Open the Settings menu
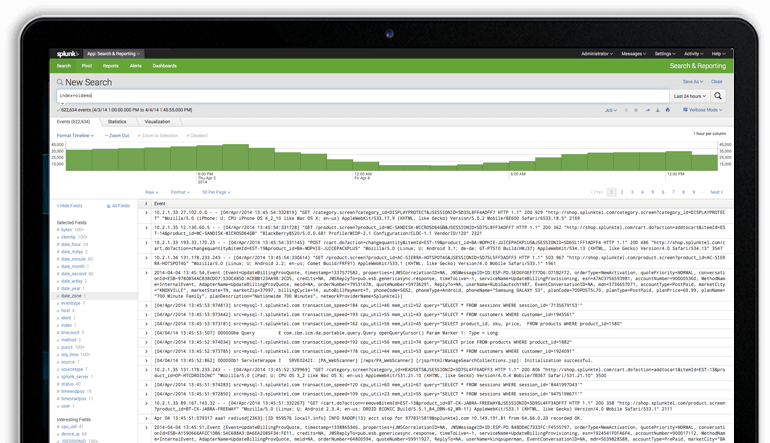Image resolution: width=770 pixels, height=443 pixels. tap(665, 54)
